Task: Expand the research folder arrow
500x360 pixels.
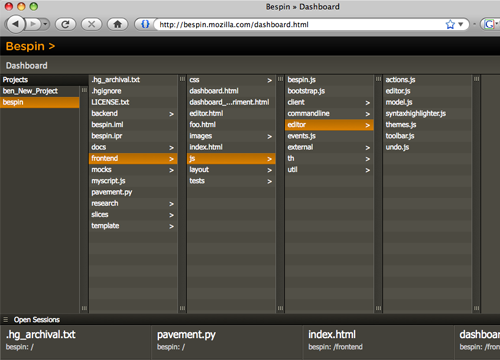Action: coord(171,204)
